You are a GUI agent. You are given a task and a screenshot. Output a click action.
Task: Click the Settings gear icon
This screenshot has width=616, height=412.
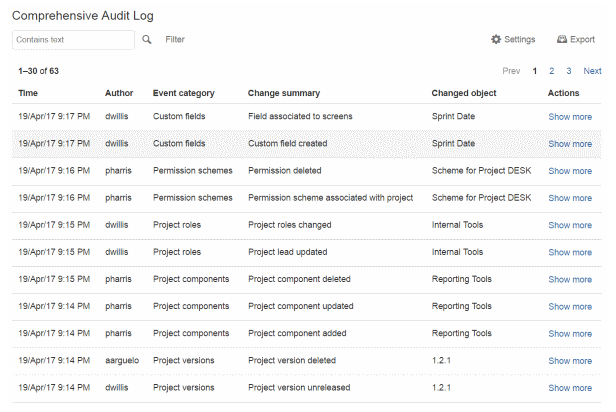(x=496, y=40)
